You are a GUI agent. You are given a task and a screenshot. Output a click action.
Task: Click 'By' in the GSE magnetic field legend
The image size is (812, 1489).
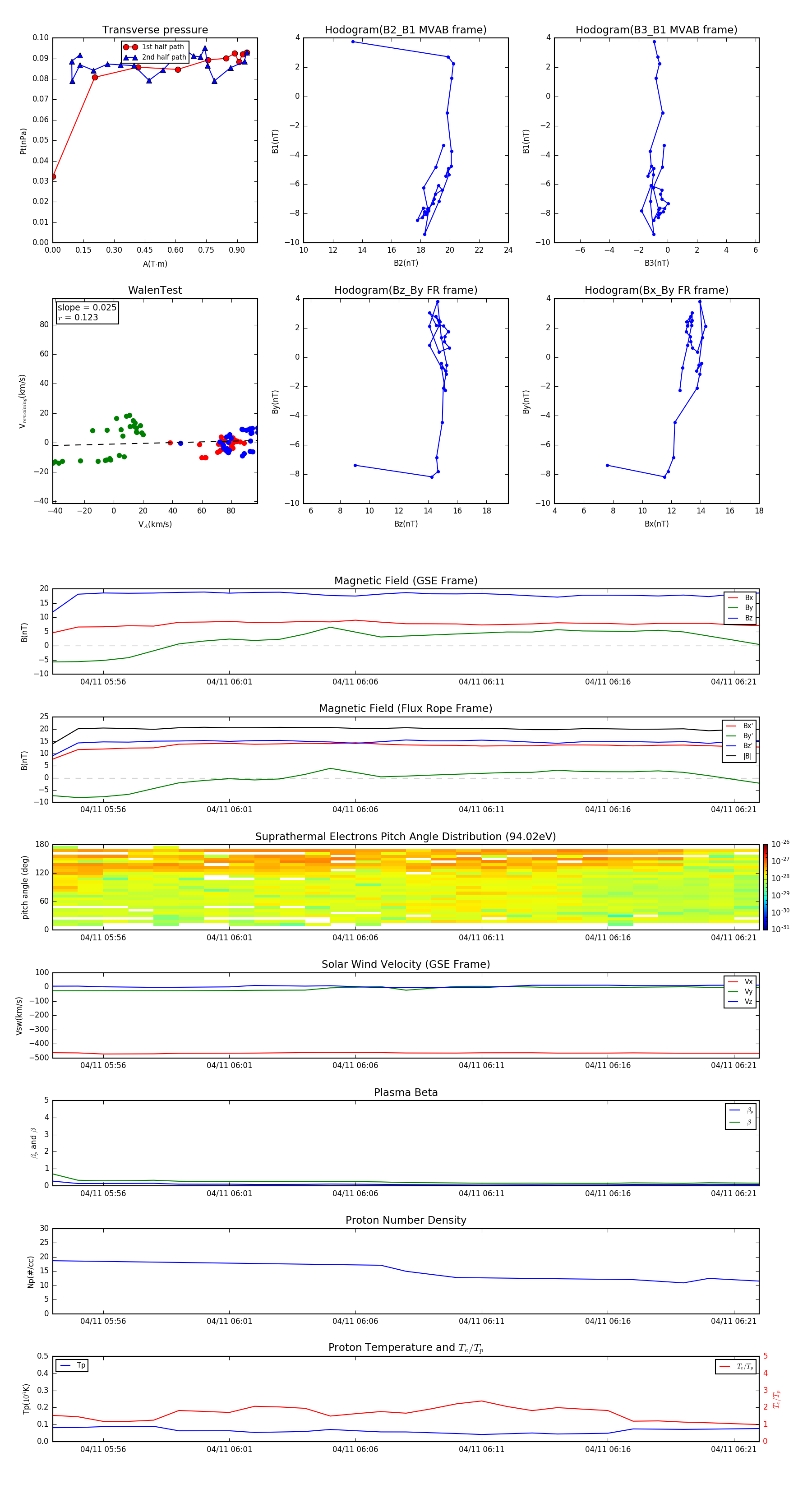coord(741,608)
